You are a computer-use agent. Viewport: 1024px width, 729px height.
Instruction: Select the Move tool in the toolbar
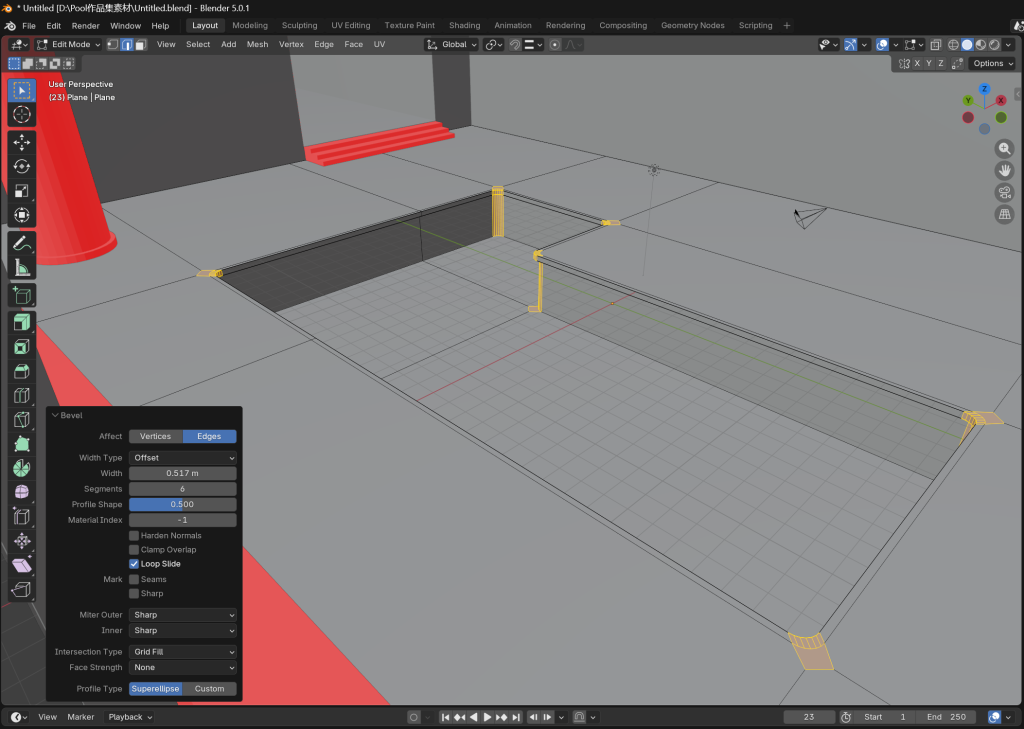click(x=22, y=143)
